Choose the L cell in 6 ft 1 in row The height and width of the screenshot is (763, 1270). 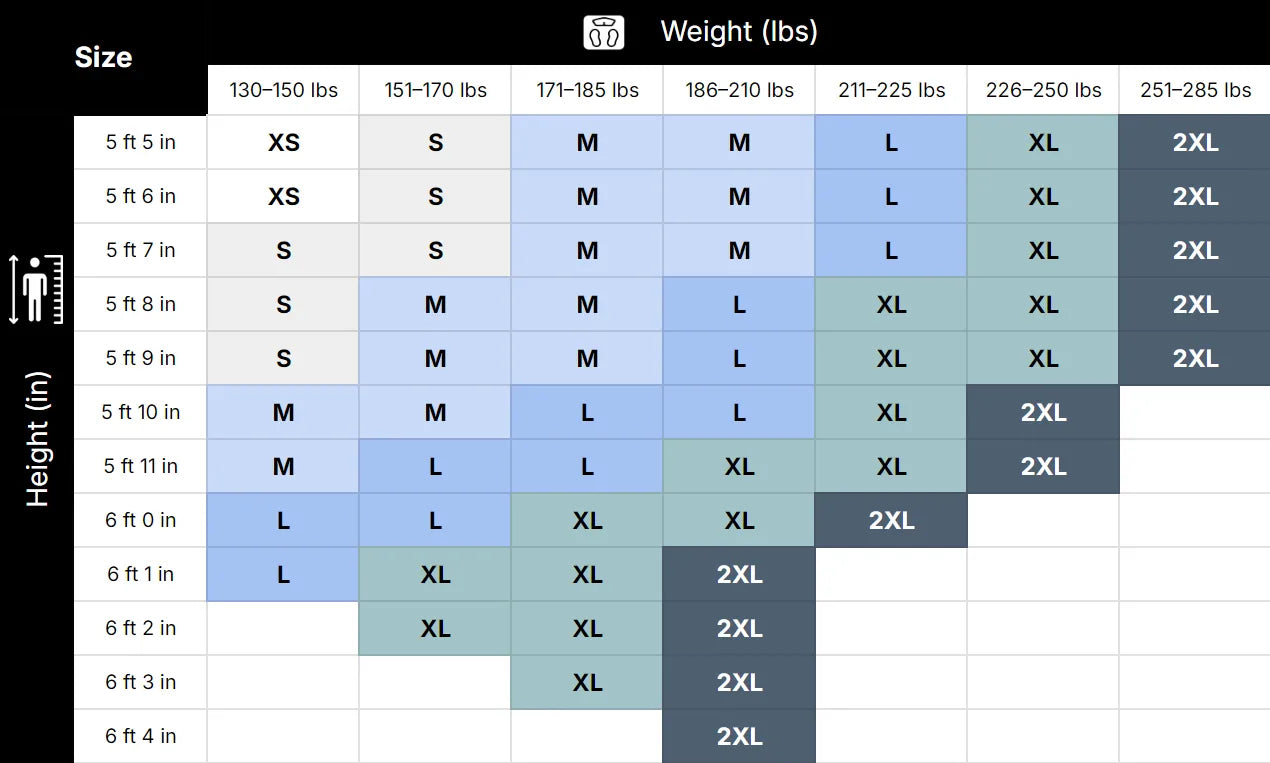click(283, 574)
